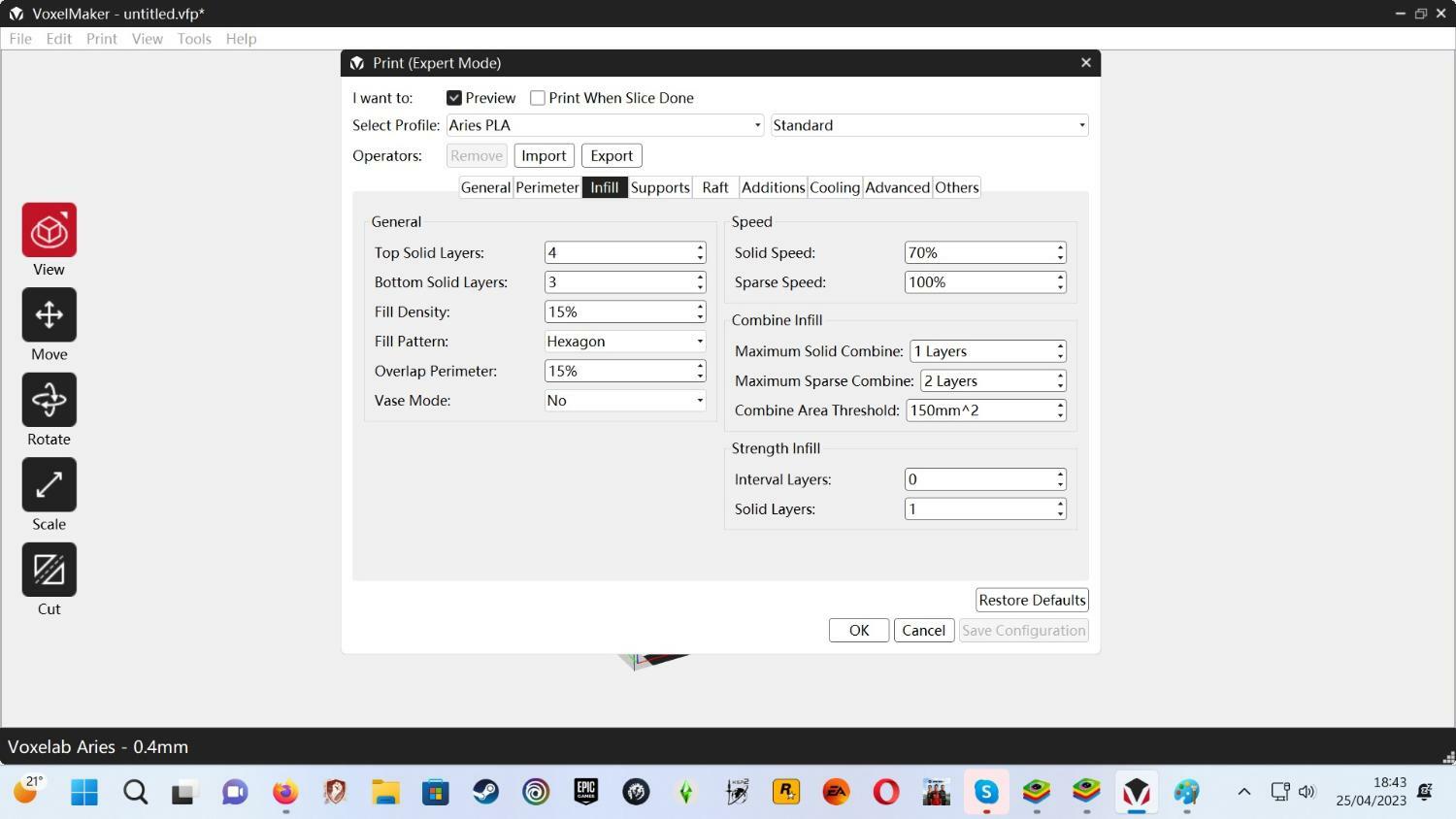Open taskbar Search icon

tap(135, 793)
